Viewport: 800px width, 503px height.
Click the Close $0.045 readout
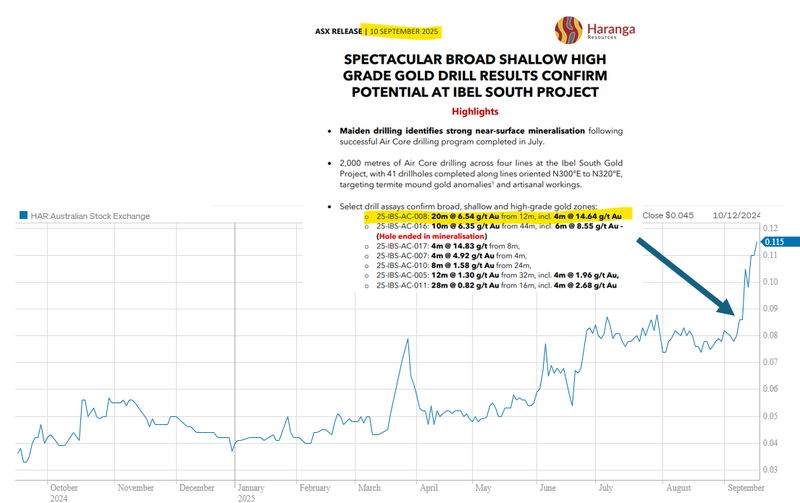coord(667,215)
